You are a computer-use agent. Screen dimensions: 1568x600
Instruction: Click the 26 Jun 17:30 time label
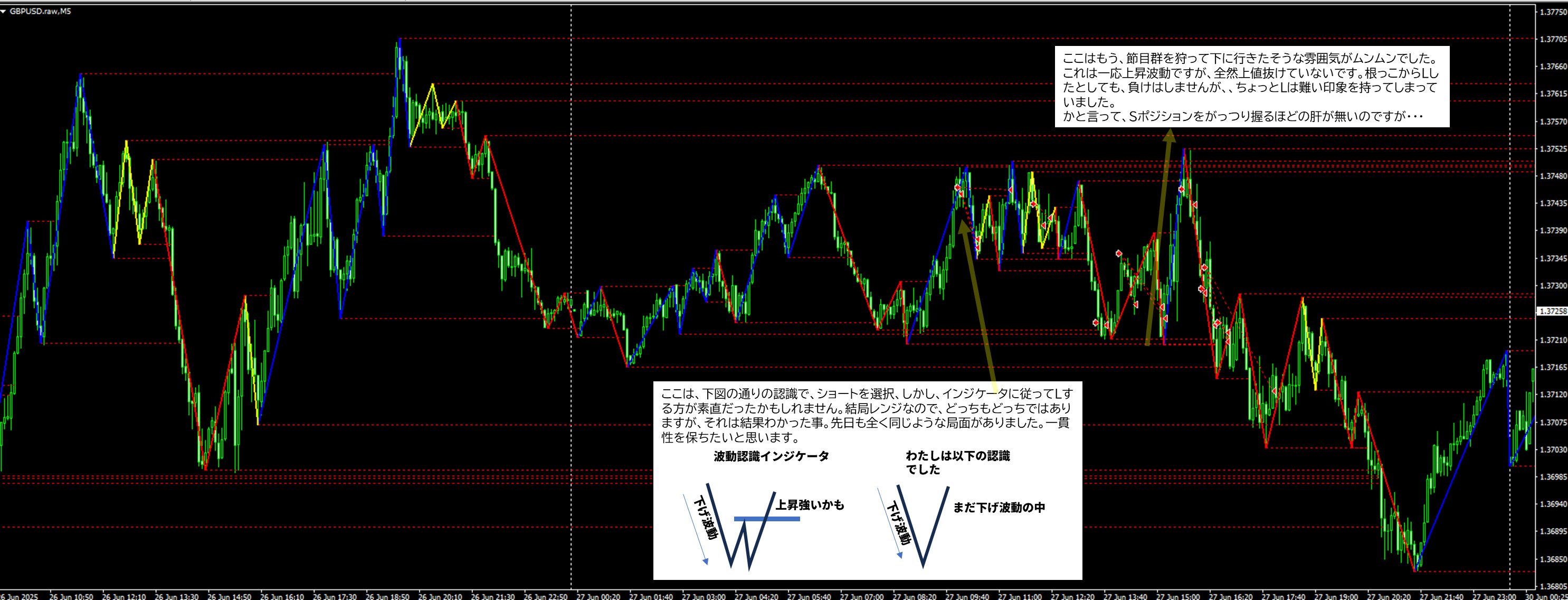[x=335, y=596]
